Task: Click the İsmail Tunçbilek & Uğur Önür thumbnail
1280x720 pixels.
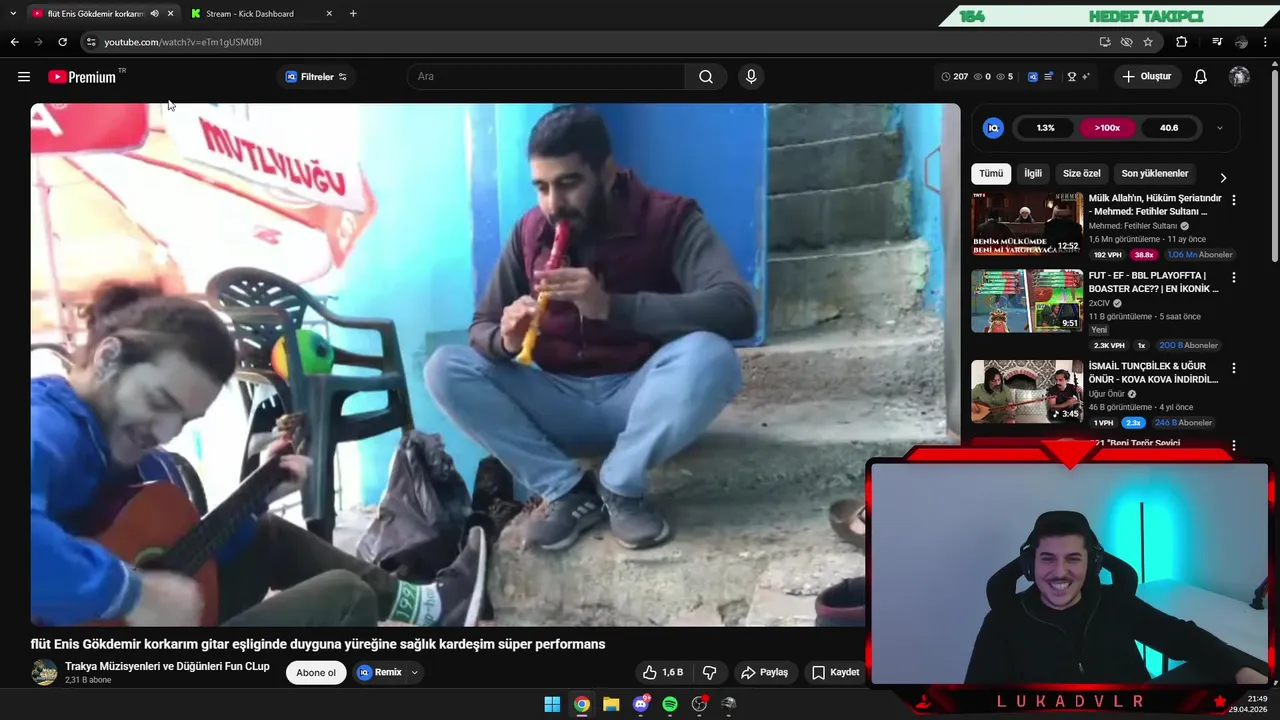Action: pyautogui.click(x=1027, y=392)
